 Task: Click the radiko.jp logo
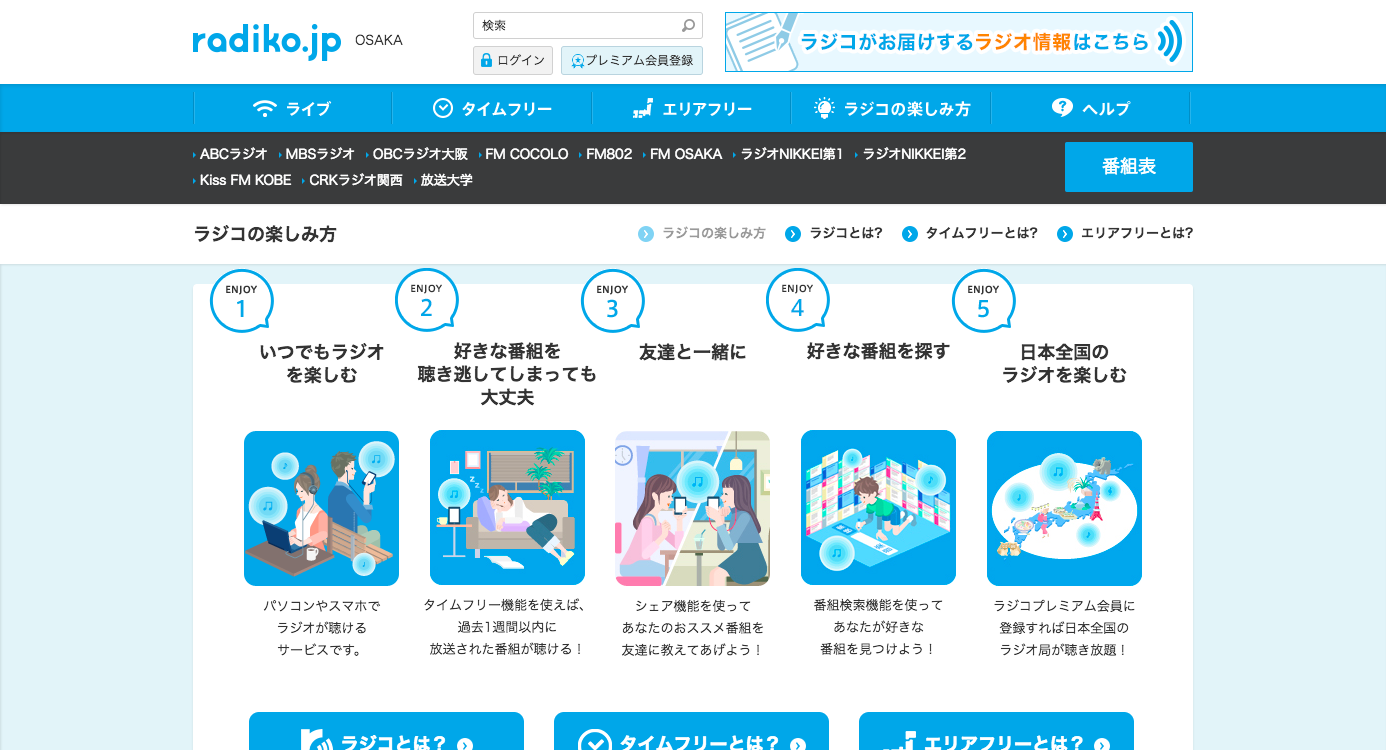click(267, 41)
